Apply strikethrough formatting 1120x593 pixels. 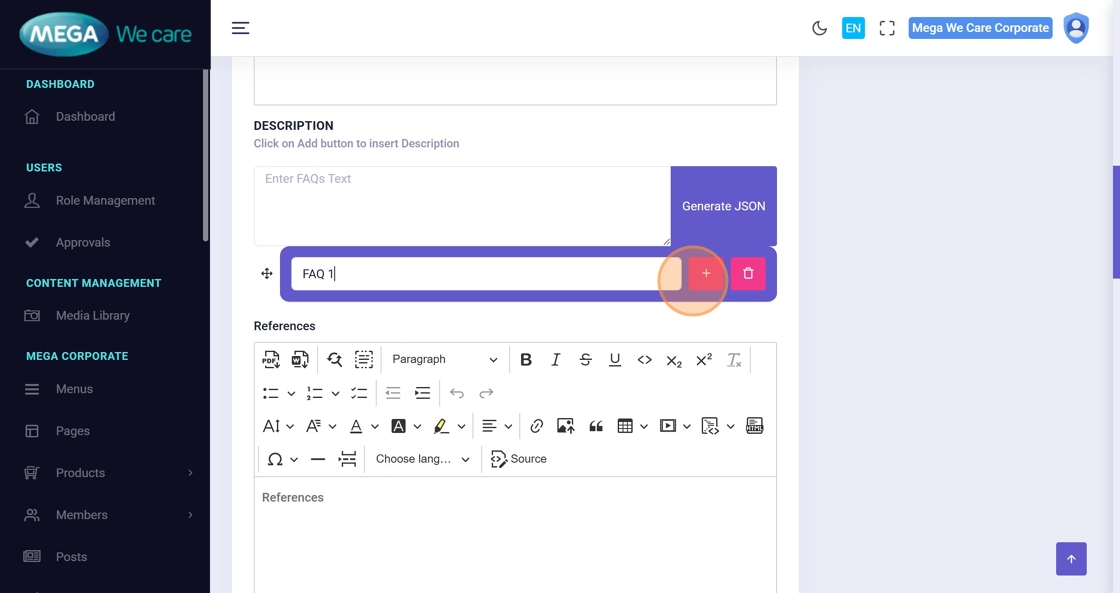click(x=586, y=360)
